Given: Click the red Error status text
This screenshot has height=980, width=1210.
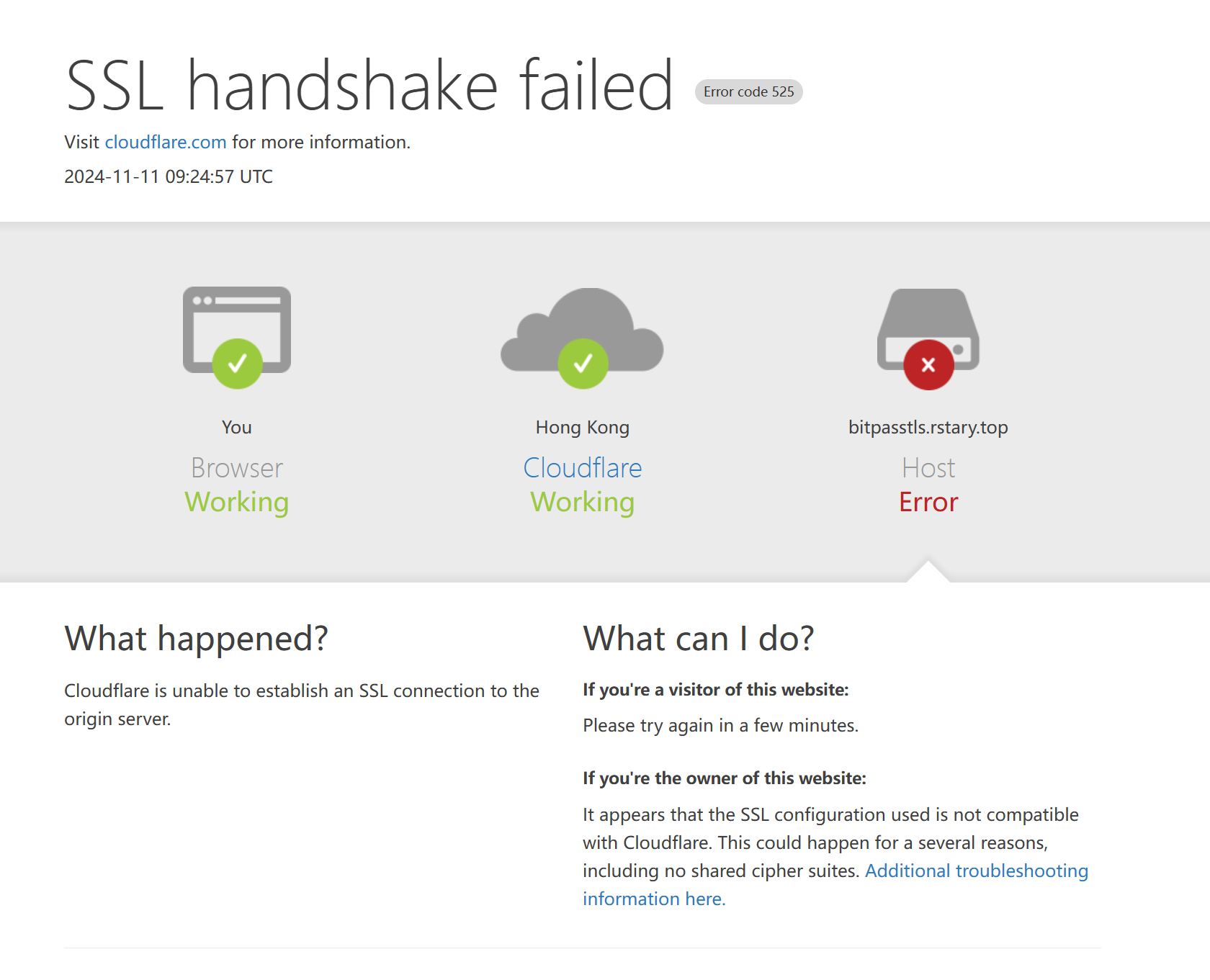Looking at the screenshot, I should pyautogui.click(x=928, y=502).
